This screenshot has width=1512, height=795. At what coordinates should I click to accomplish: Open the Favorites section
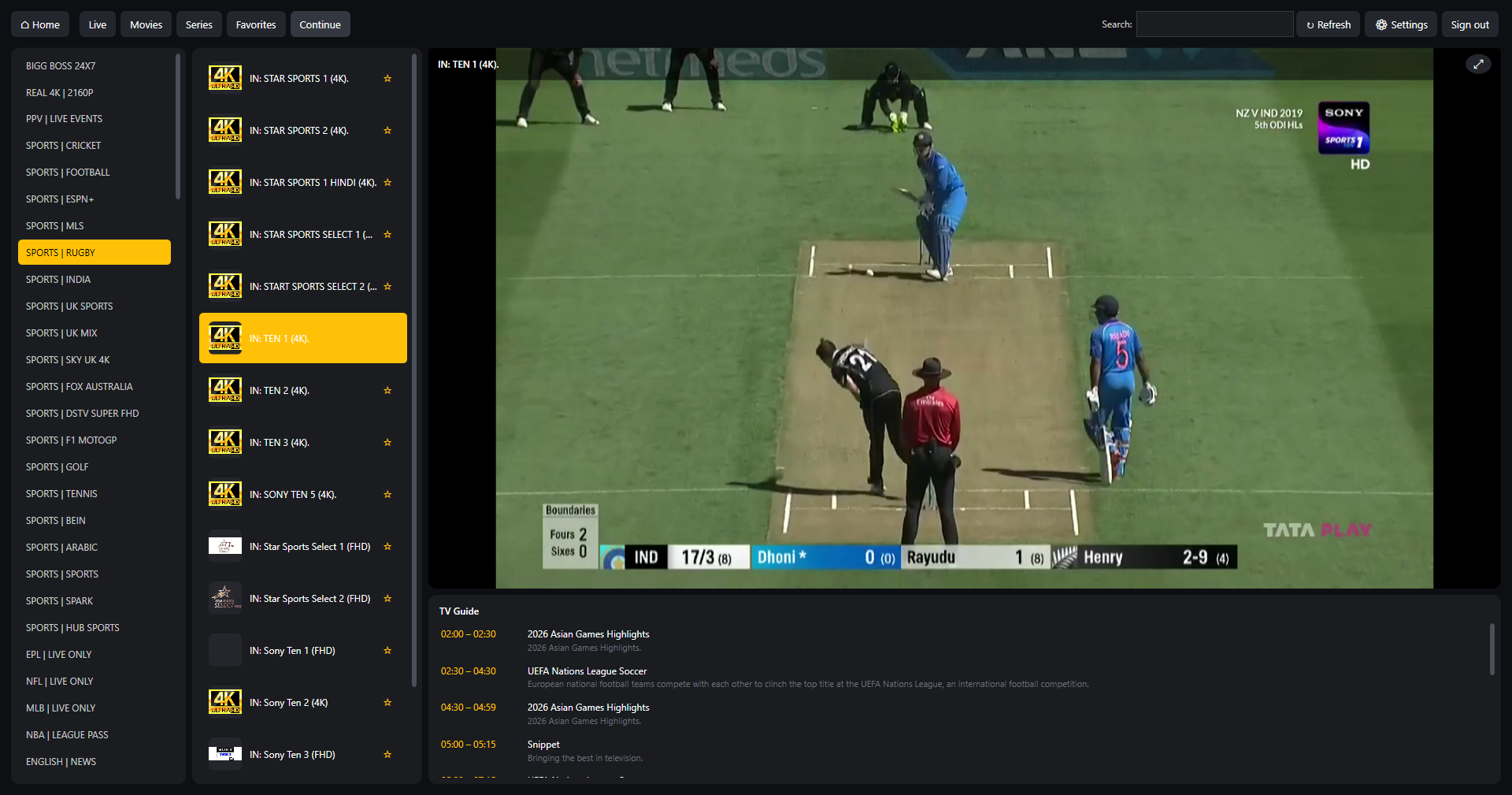pos(256,24)
